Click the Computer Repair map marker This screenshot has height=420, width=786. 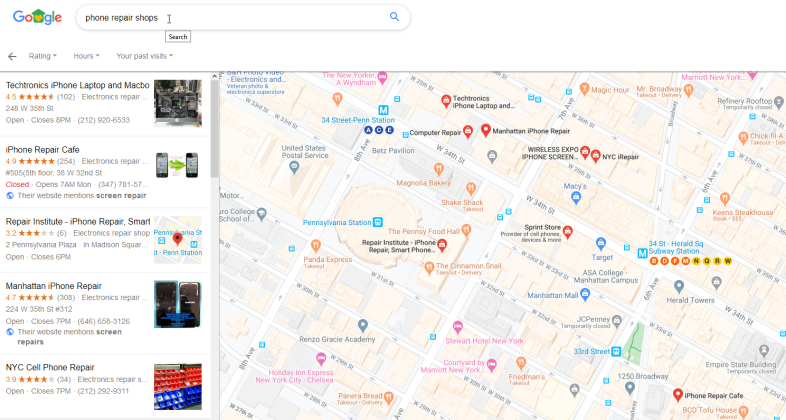tap(468, 132)
